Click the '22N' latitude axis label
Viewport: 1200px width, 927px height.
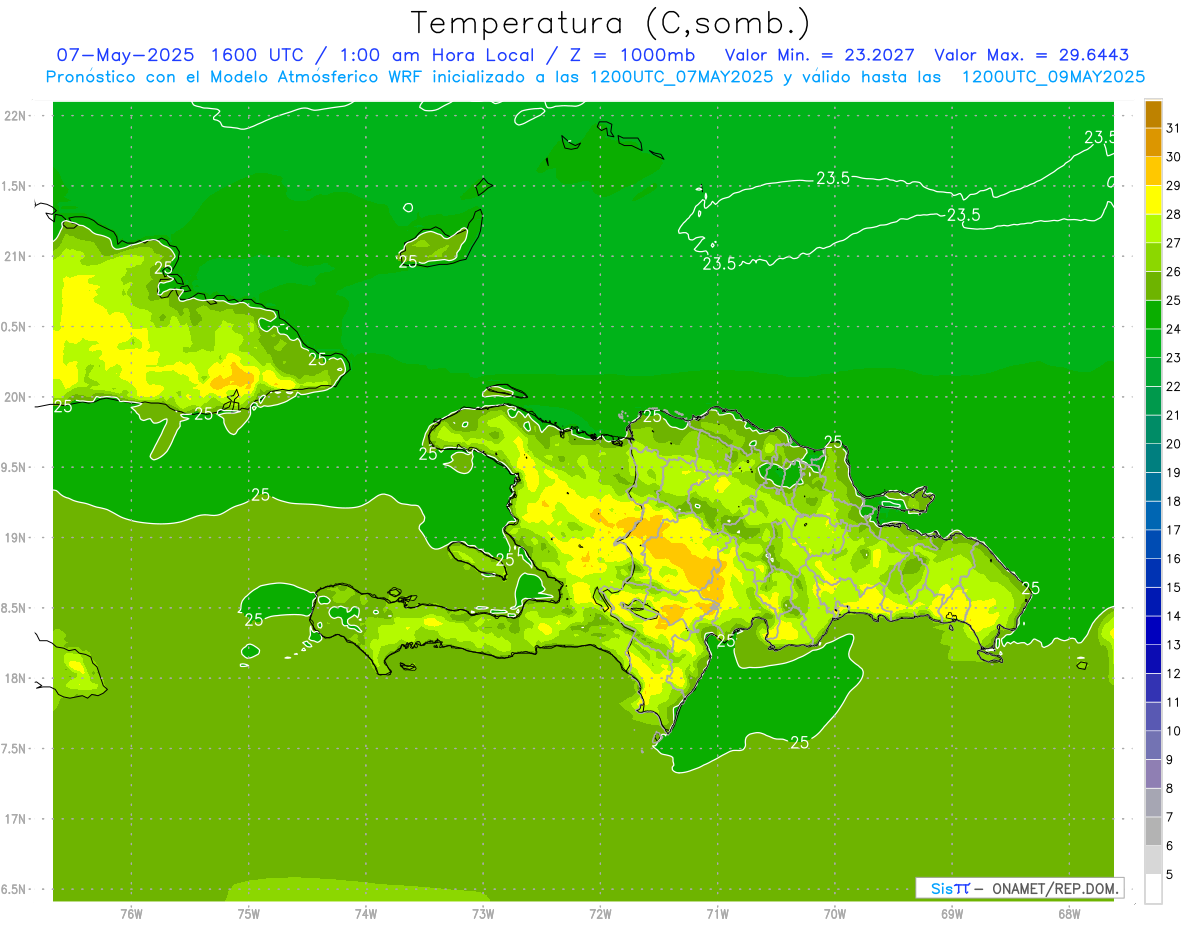click(16, 115)
